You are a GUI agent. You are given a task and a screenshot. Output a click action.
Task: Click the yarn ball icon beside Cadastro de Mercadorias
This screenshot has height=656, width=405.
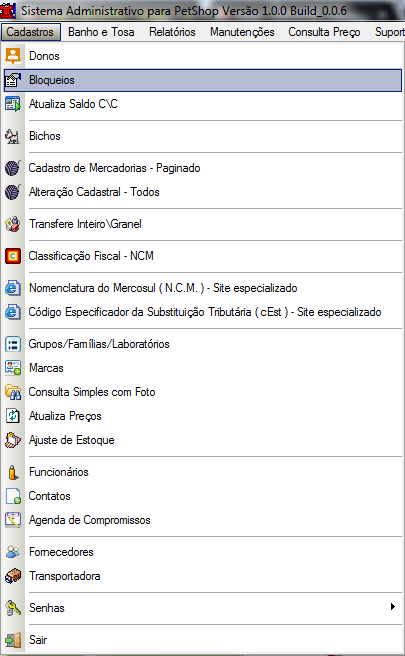coord(13,168)
